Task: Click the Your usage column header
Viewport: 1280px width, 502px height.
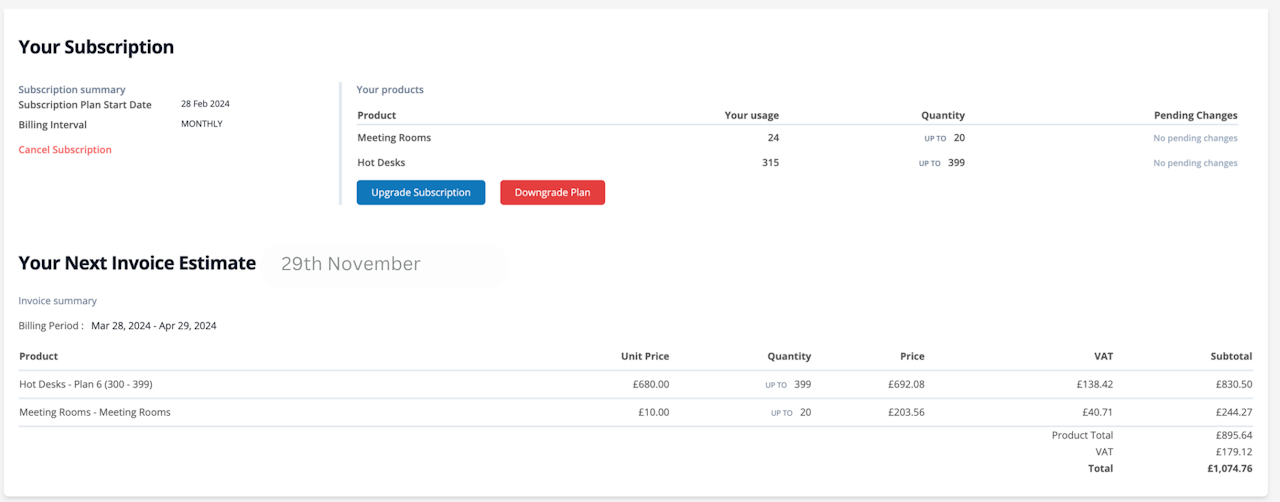Action: point(751,116)
